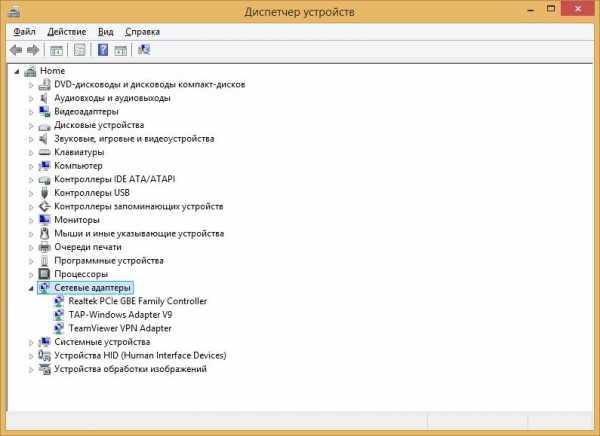Click the Forward arrow toolbar icon
This screenshot has height=436, width=600.
33,50
